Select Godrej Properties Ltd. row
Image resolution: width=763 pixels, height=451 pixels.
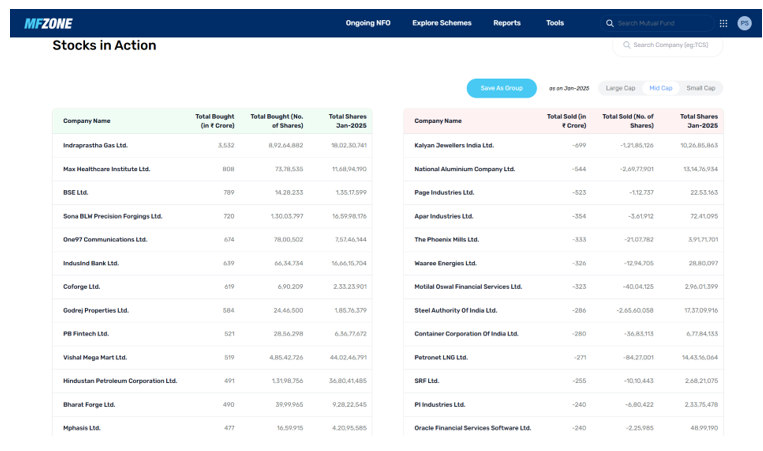coord(212,310)
